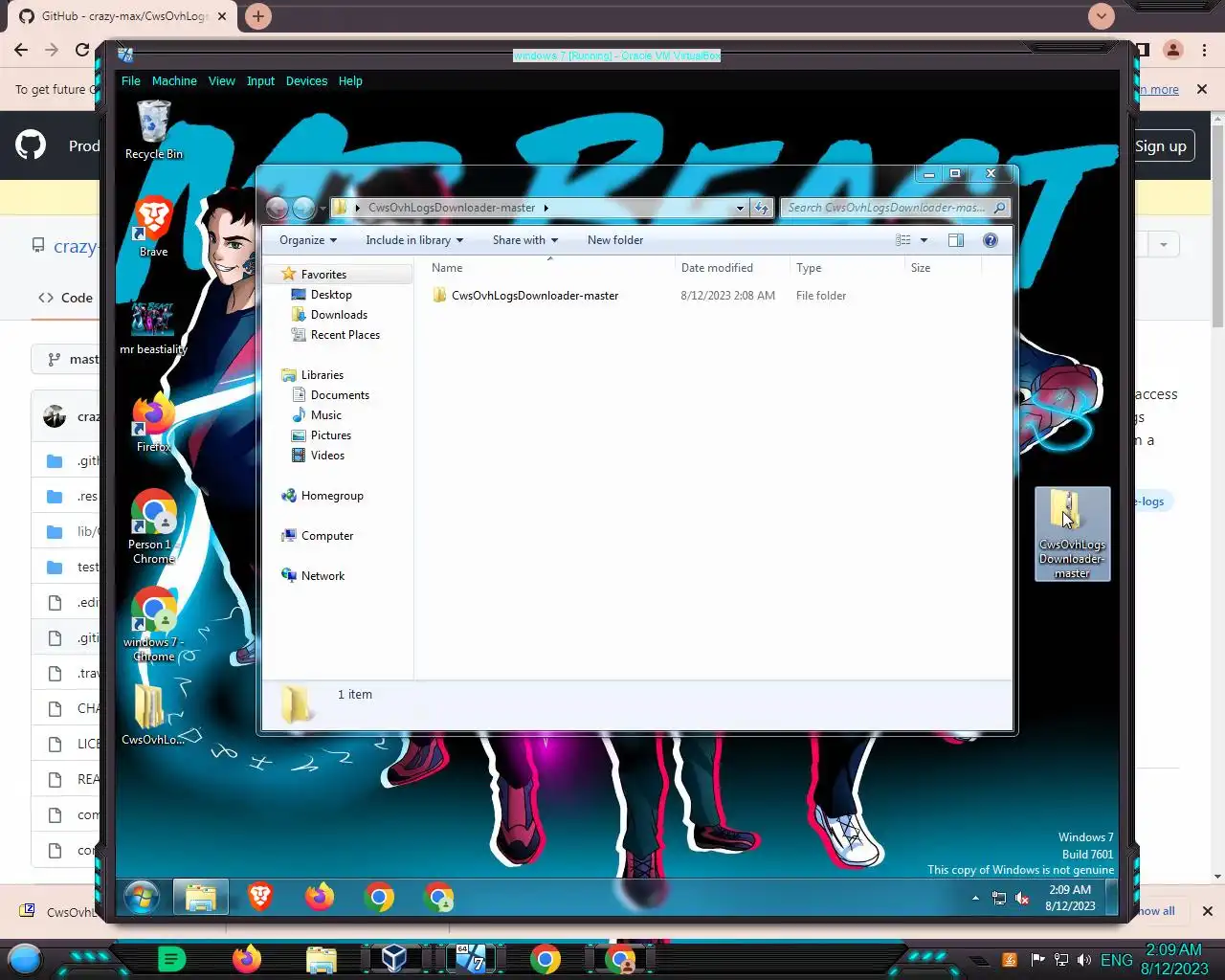
Task: Click the network icon in the VM tray
Action: point(999,898)
